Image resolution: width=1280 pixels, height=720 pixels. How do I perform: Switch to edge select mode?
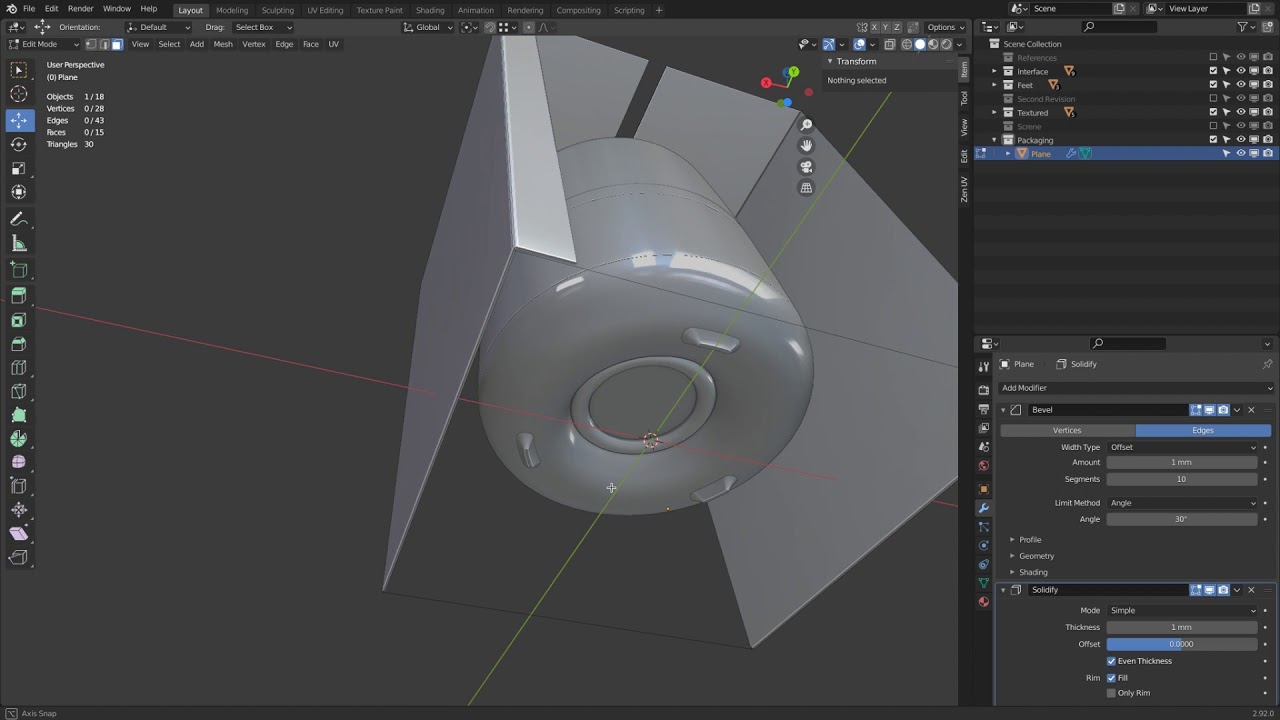coord(104,44)
